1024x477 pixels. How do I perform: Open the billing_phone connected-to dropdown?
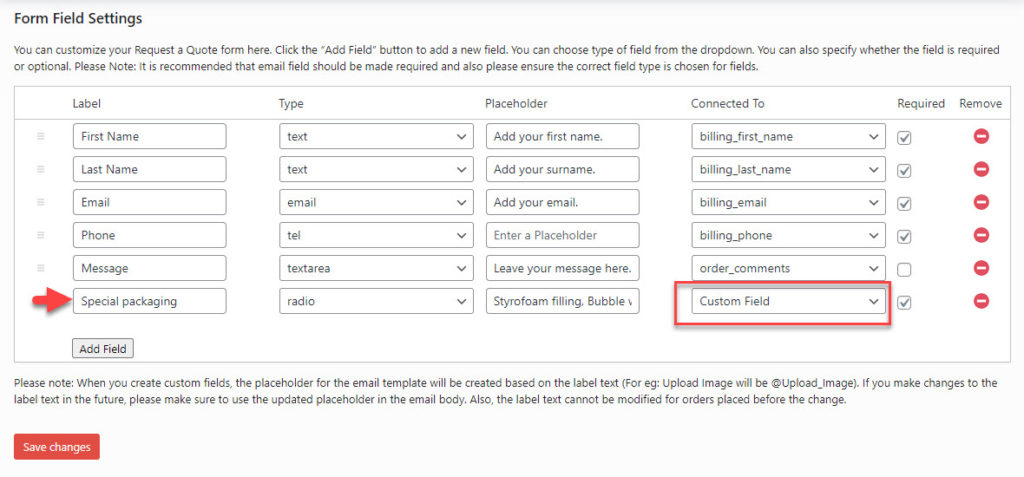(788, 235)
